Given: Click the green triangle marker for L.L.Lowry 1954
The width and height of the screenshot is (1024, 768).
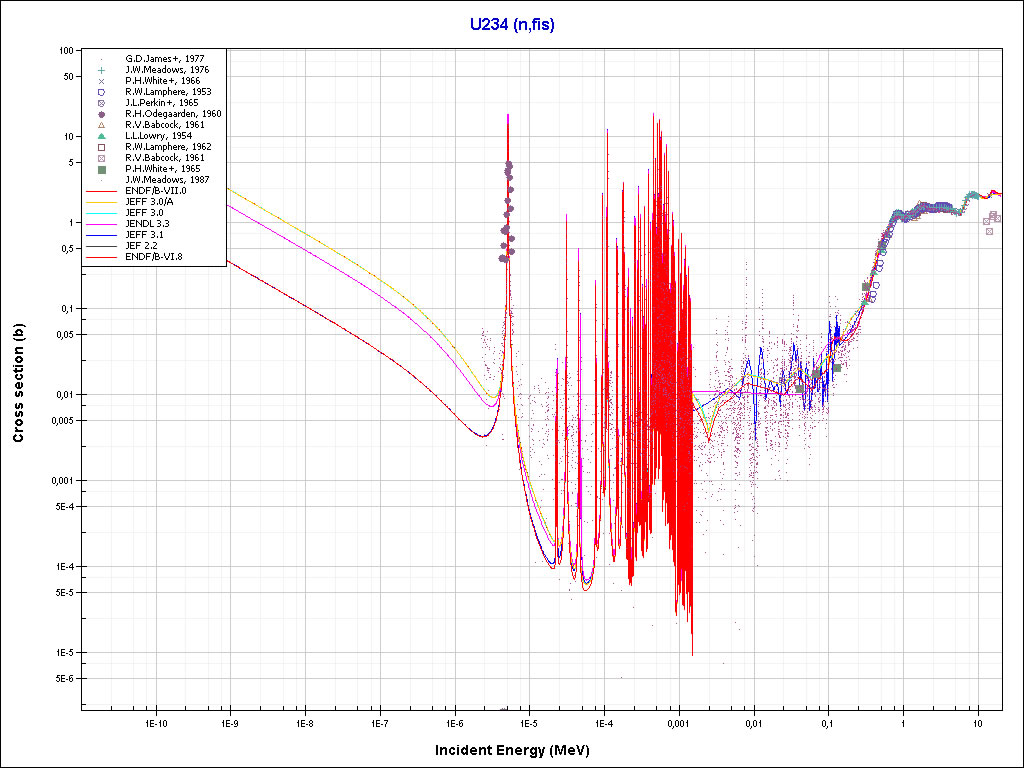Looking at the screenshot, I should pos(101,136).
